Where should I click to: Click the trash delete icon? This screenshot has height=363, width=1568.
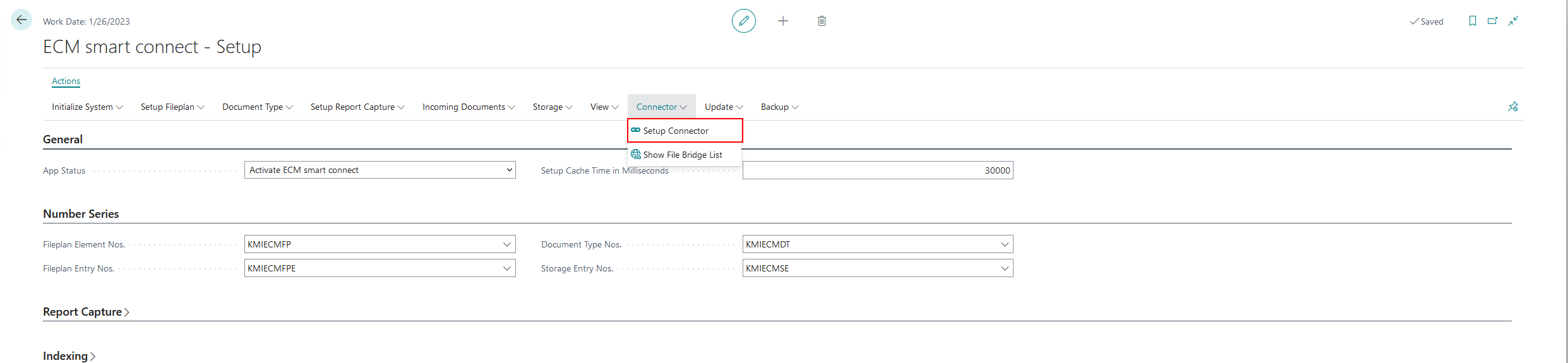822,21
